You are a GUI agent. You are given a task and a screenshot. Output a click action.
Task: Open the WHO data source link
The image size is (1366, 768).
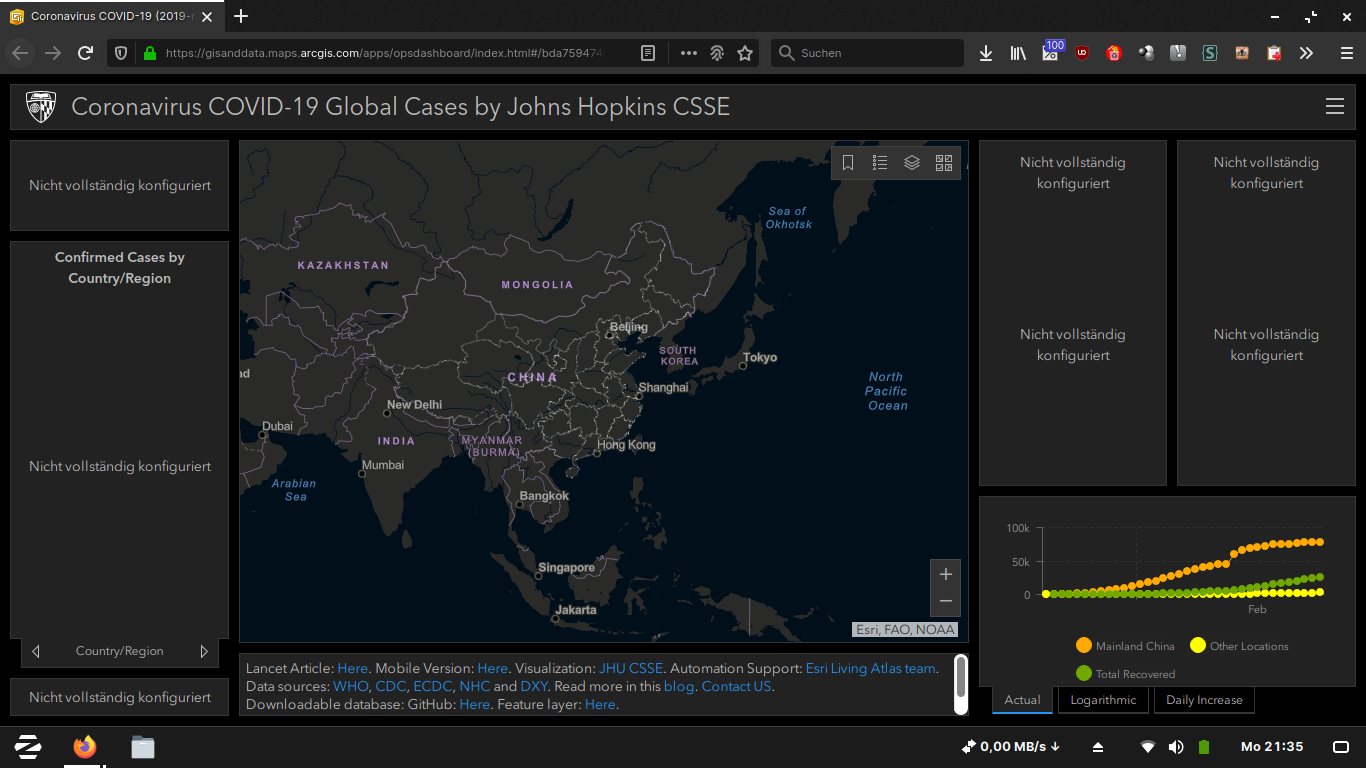(x=351, y=686)
